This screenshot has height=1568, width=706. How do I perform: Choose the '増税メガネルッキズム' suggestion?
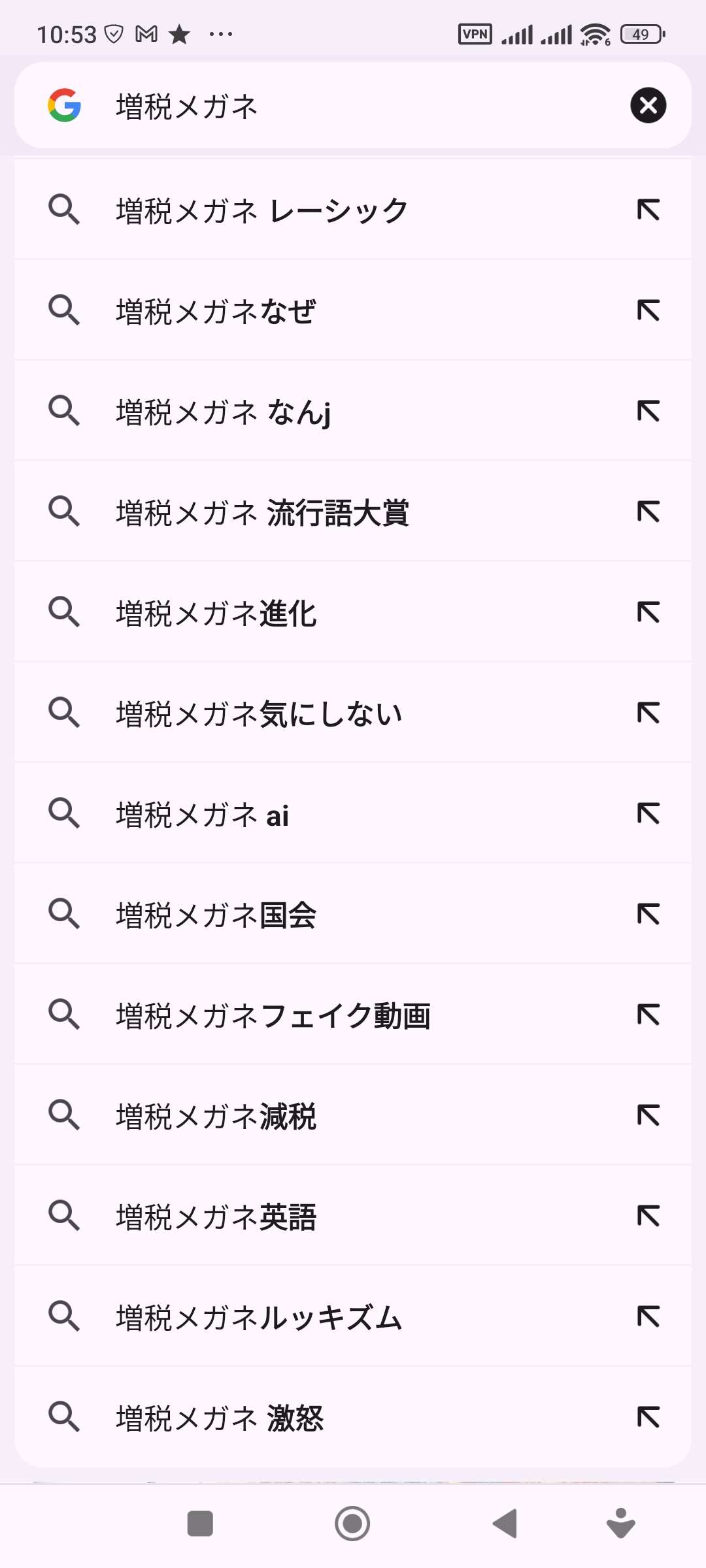[259, 1317]
